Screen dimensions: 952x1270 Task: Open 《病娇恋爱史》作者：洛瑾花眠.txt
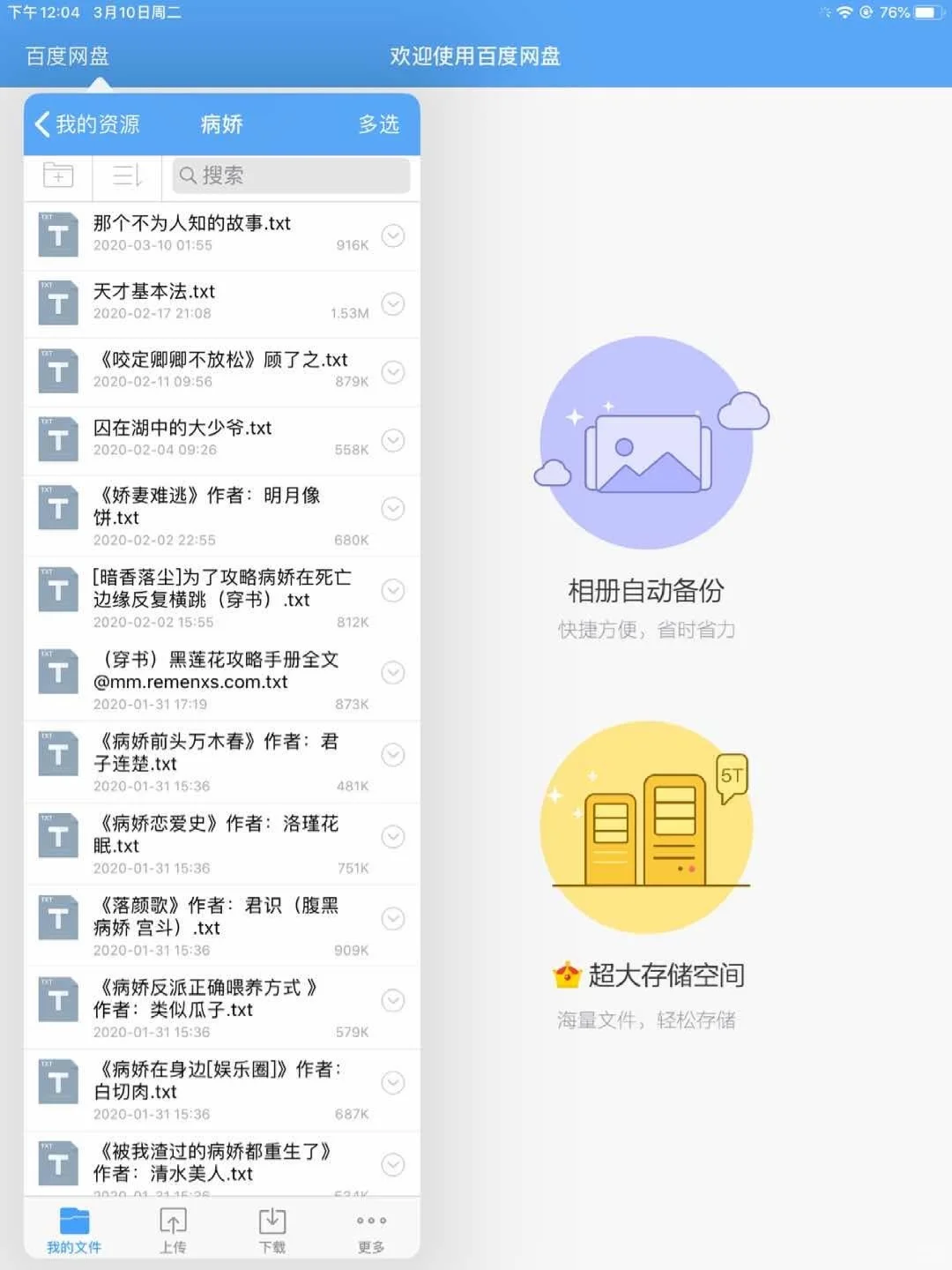[222, 844]
